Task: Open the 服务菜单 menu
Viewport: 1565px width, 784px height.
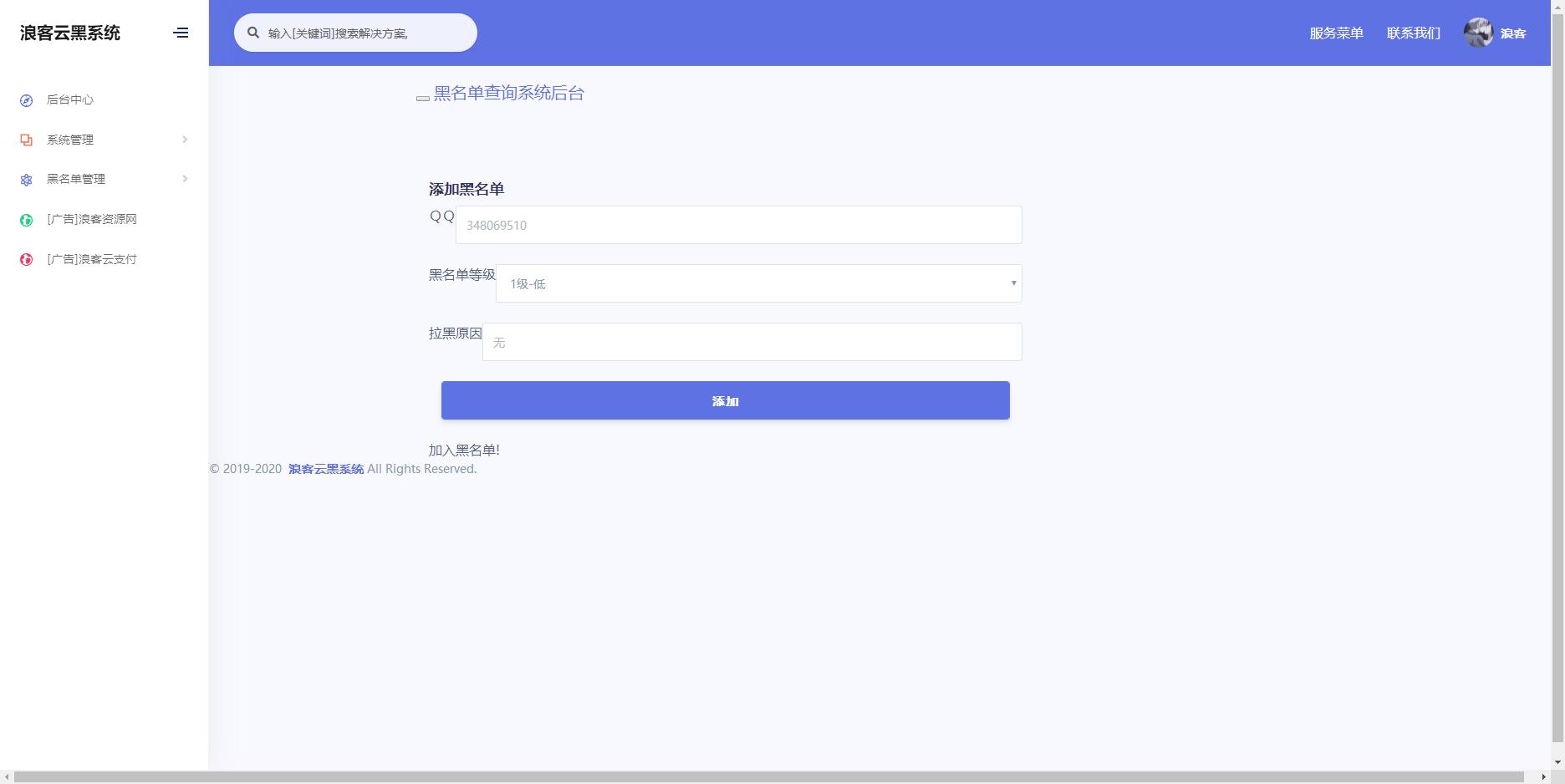Action: coord(1335,33)
